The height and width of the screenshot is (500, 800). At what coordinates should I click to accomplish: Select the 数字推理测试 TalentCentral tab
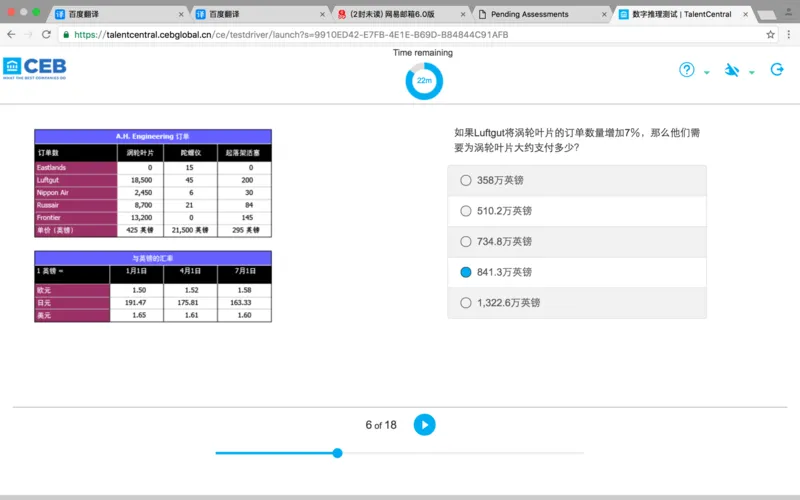tap(682, 14)
